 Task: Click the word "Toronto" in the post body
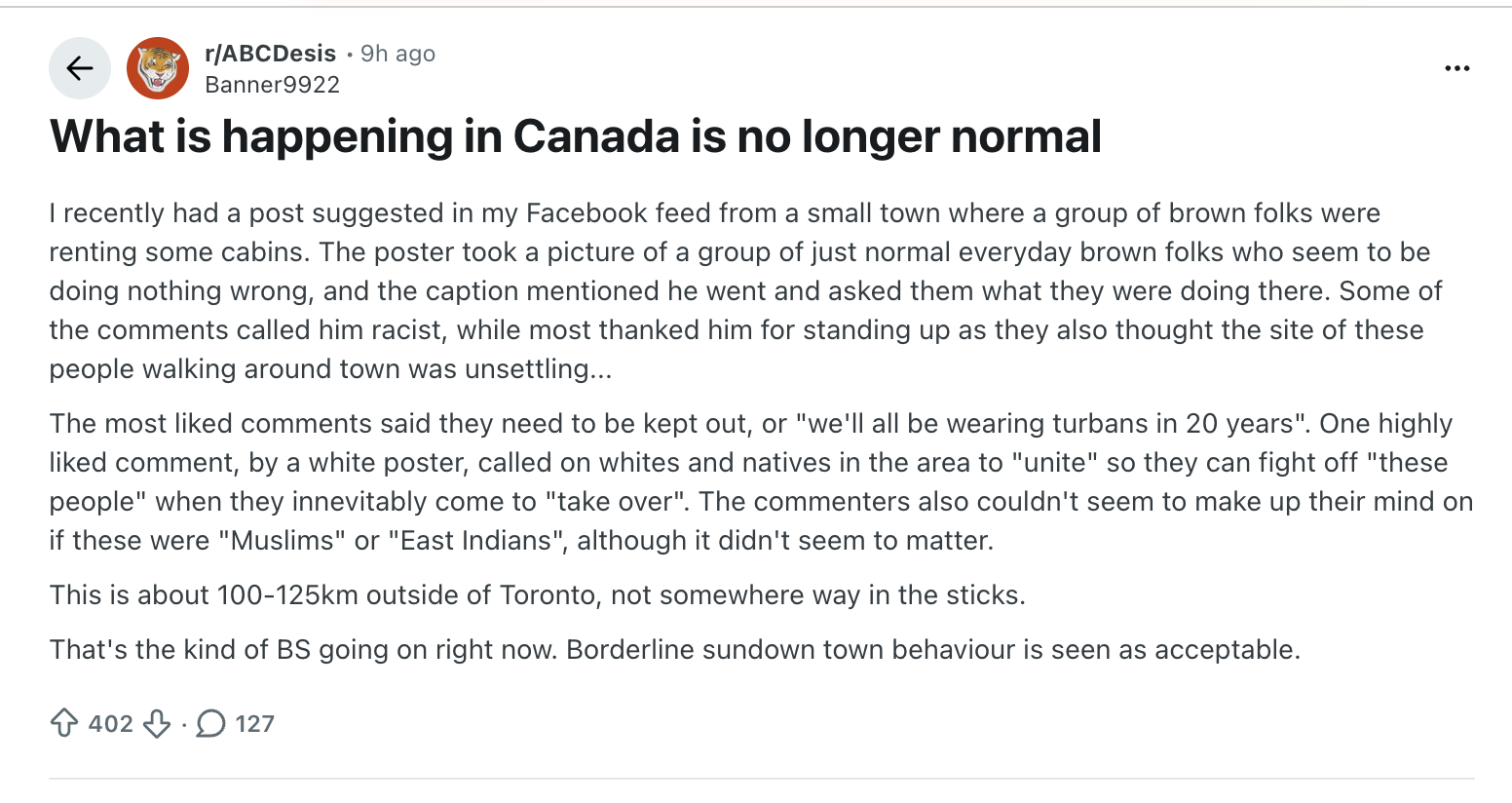pos(547,594)
